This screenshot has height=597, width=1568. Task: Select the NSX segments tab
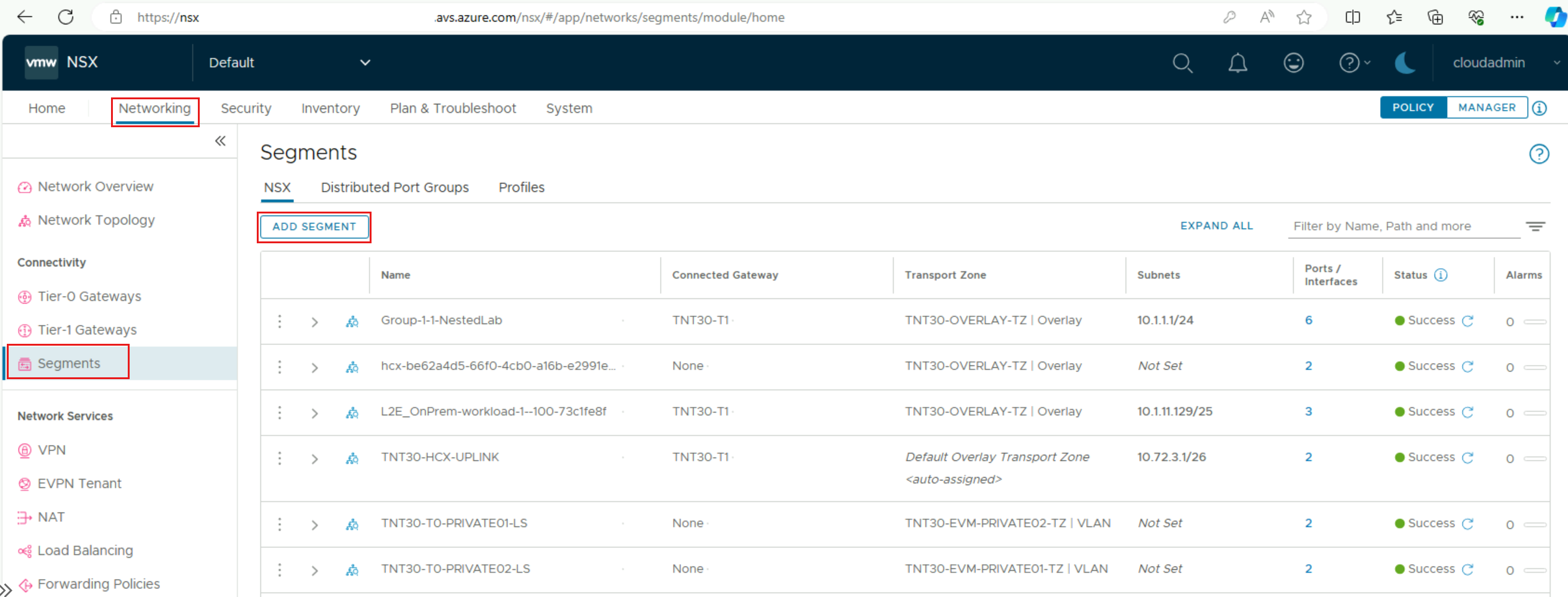(x=277, y=187)
